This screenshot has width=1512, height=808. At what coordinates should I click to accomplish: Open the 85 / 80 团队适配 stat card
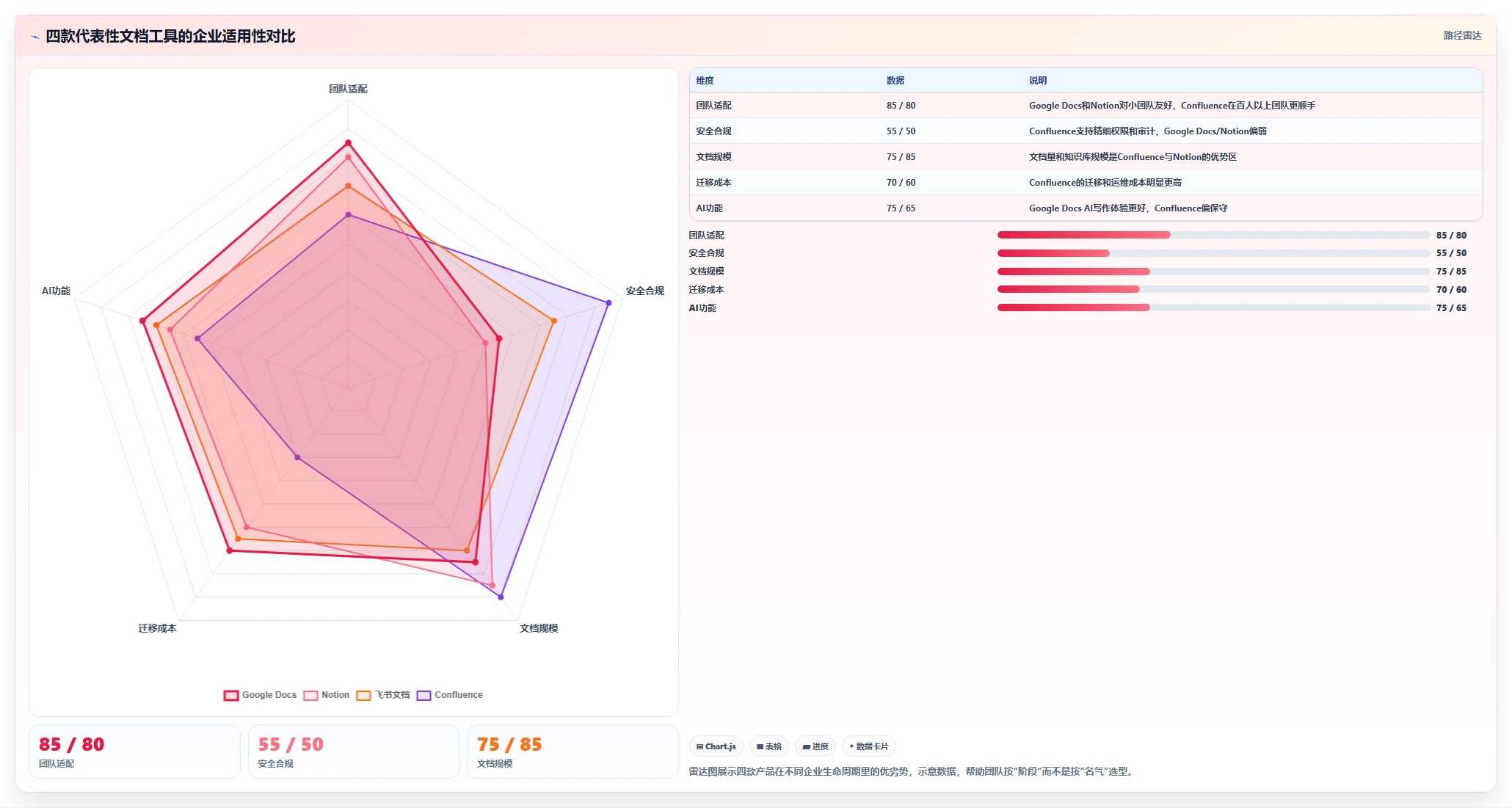(134, 751)
